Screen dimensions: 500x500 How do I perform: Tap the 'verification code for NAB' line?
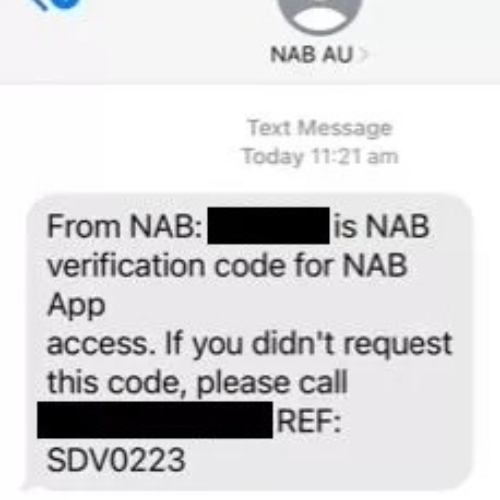pyautogui.click(x=227, y=266)
